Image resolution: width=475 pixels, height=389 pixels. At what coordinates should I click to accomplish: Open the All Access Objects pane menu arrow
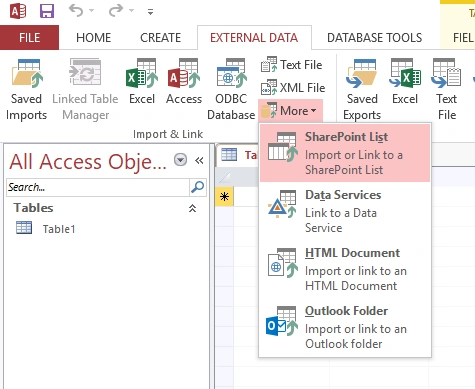(x=180, y=160)
